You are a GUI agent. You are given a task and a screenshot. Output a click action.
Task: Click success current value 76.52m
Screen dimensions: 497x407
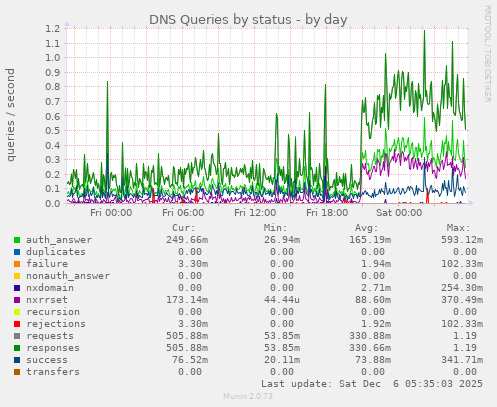point(190,360)
